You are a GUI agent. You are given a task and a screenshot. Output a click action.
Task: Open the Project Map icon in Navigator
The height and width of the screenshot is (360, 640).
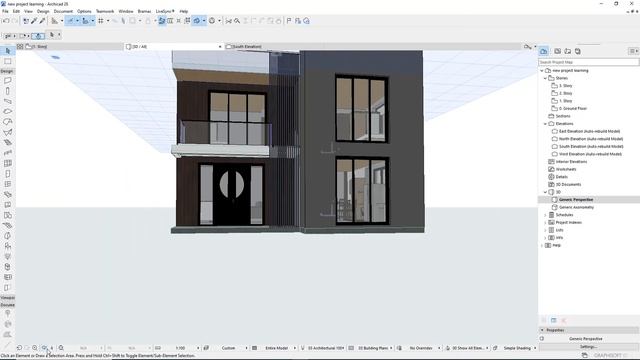tap(544, 51)
